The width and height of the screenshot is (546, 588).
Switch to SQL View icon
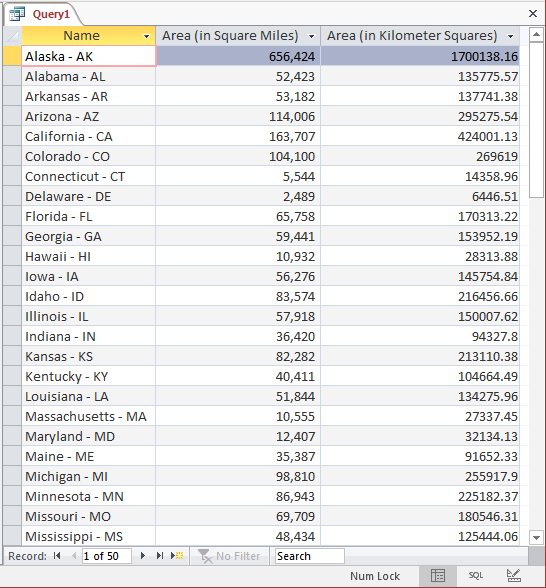click(476, 575)
